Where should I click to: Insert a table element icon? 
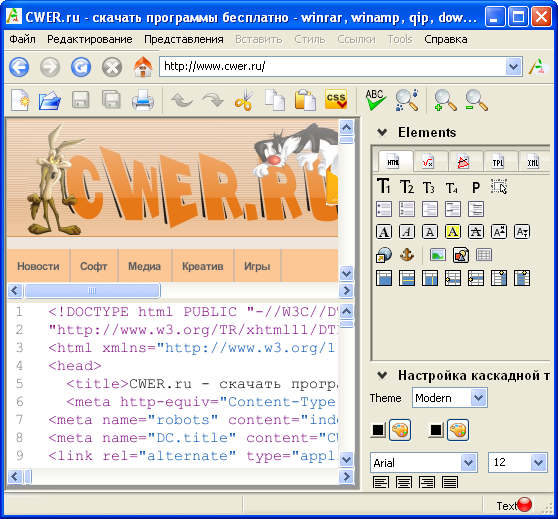click(x=484, y=255)
